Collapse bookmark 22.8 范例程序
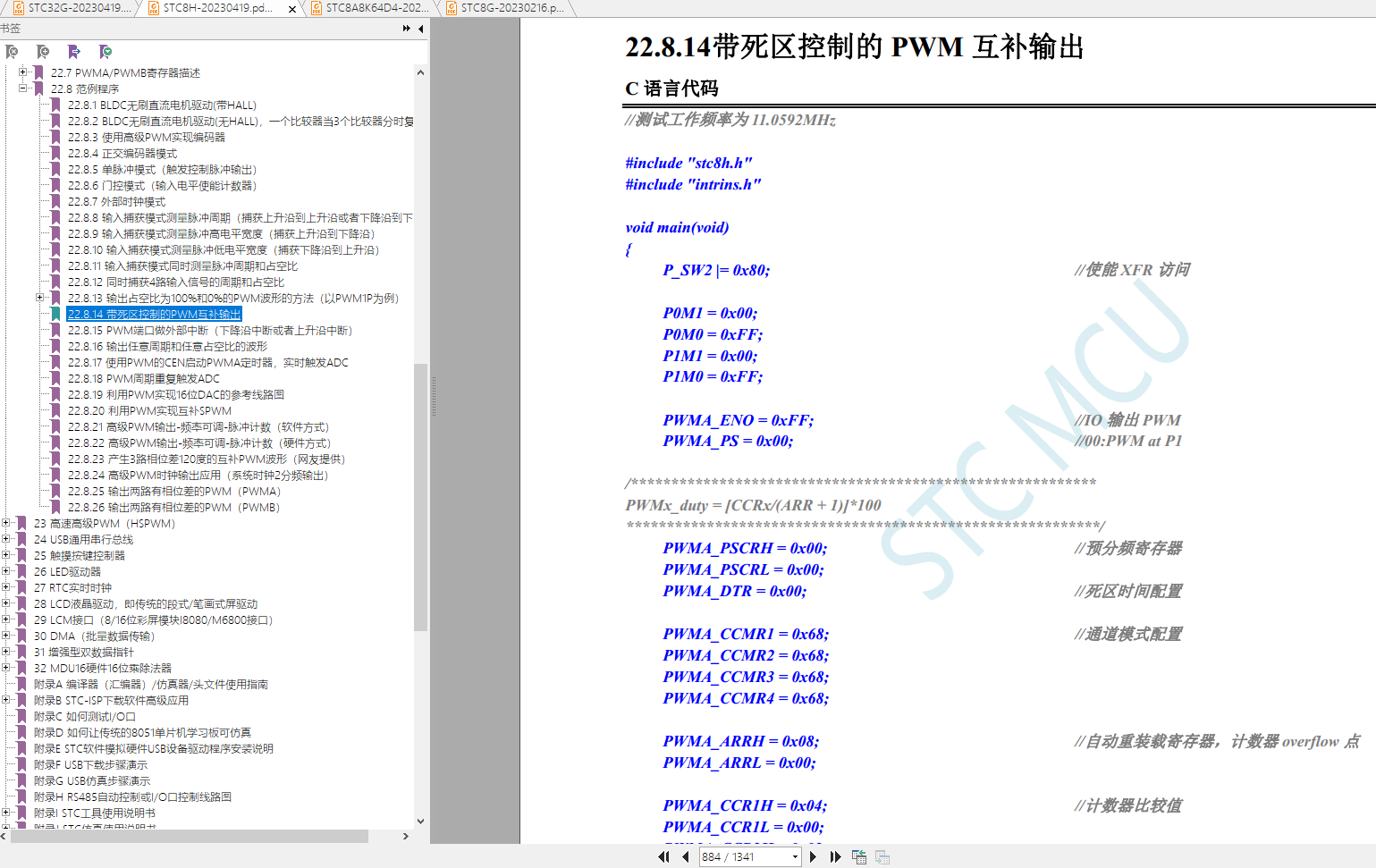This screenshot has height=868, width=1376. click(x=23, y=88)
